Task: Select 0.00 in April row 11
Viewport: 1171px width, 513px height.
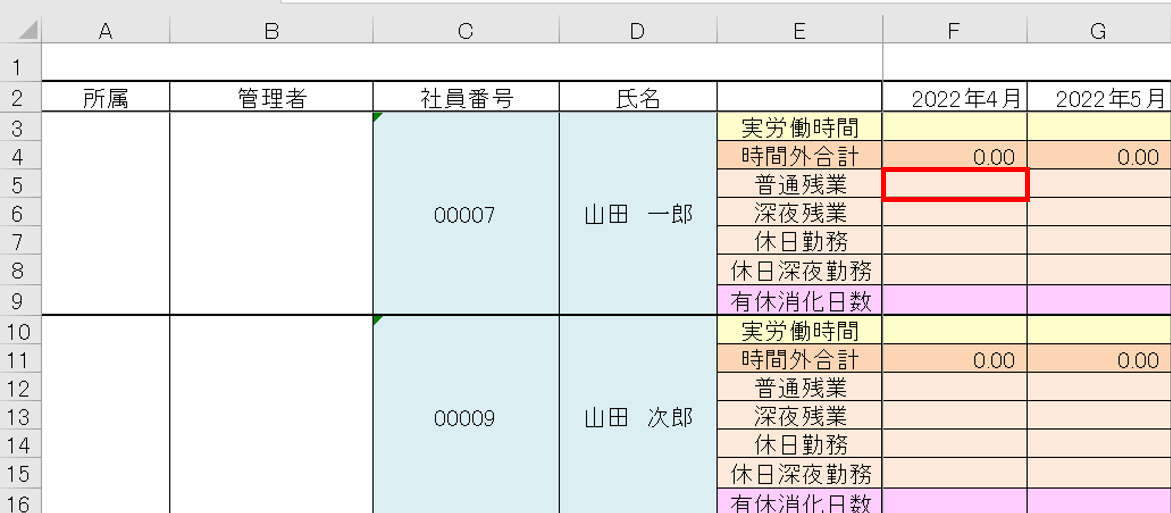Action: [x=954, y=359]
